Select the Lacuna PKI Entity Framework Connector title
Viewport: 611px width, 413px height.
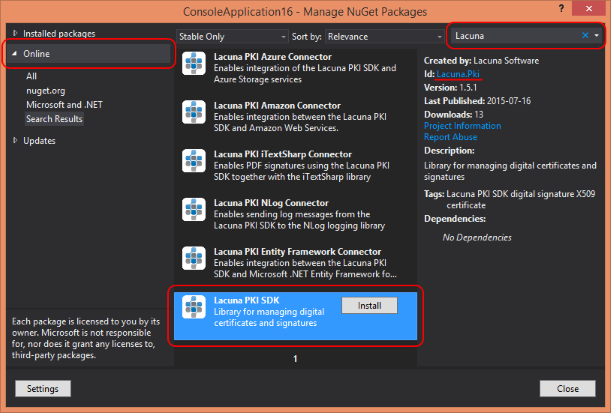click(297, 252)
